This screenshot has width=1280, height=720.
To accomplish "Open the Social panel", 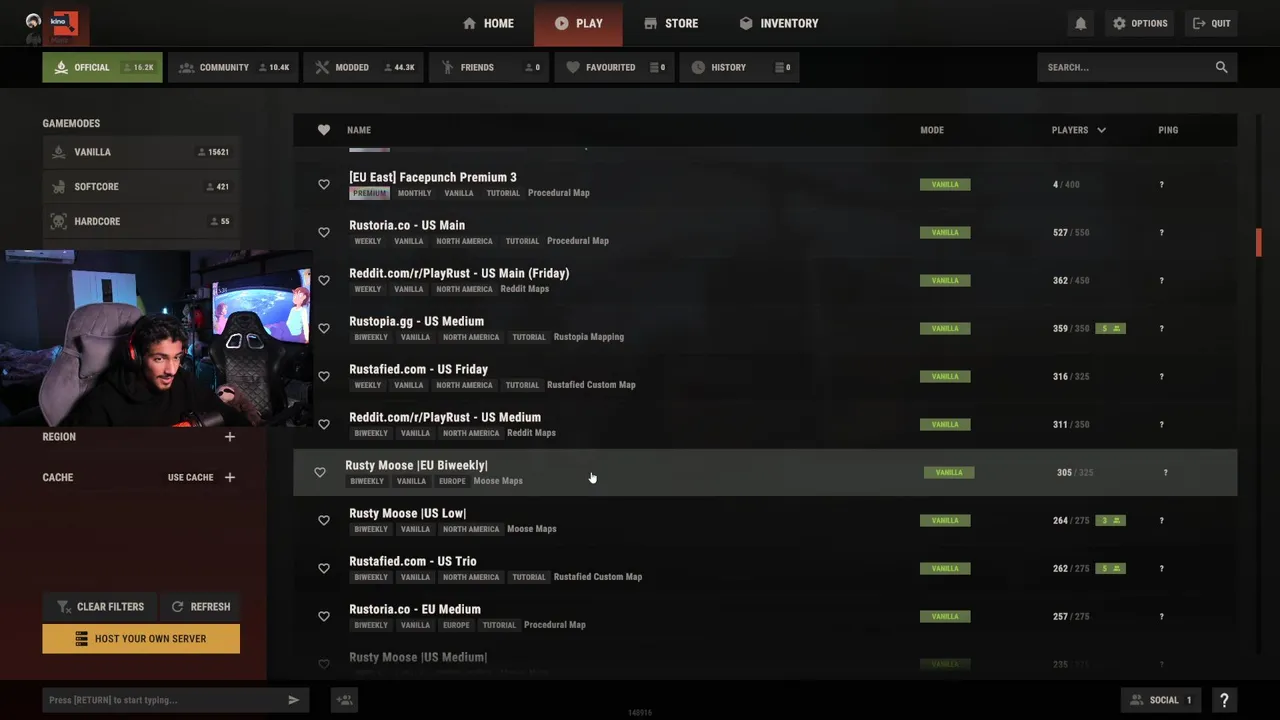I will point(1163,700).
